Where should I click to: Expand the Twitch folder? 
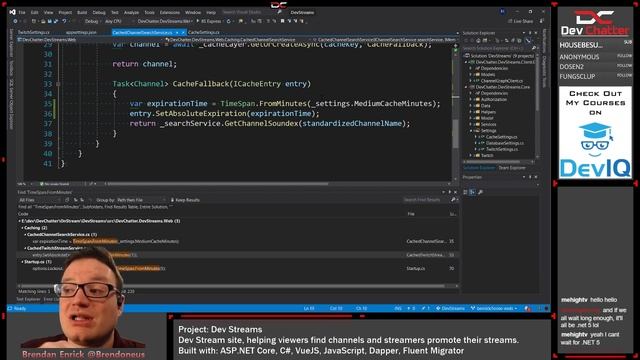click(471, 155)
